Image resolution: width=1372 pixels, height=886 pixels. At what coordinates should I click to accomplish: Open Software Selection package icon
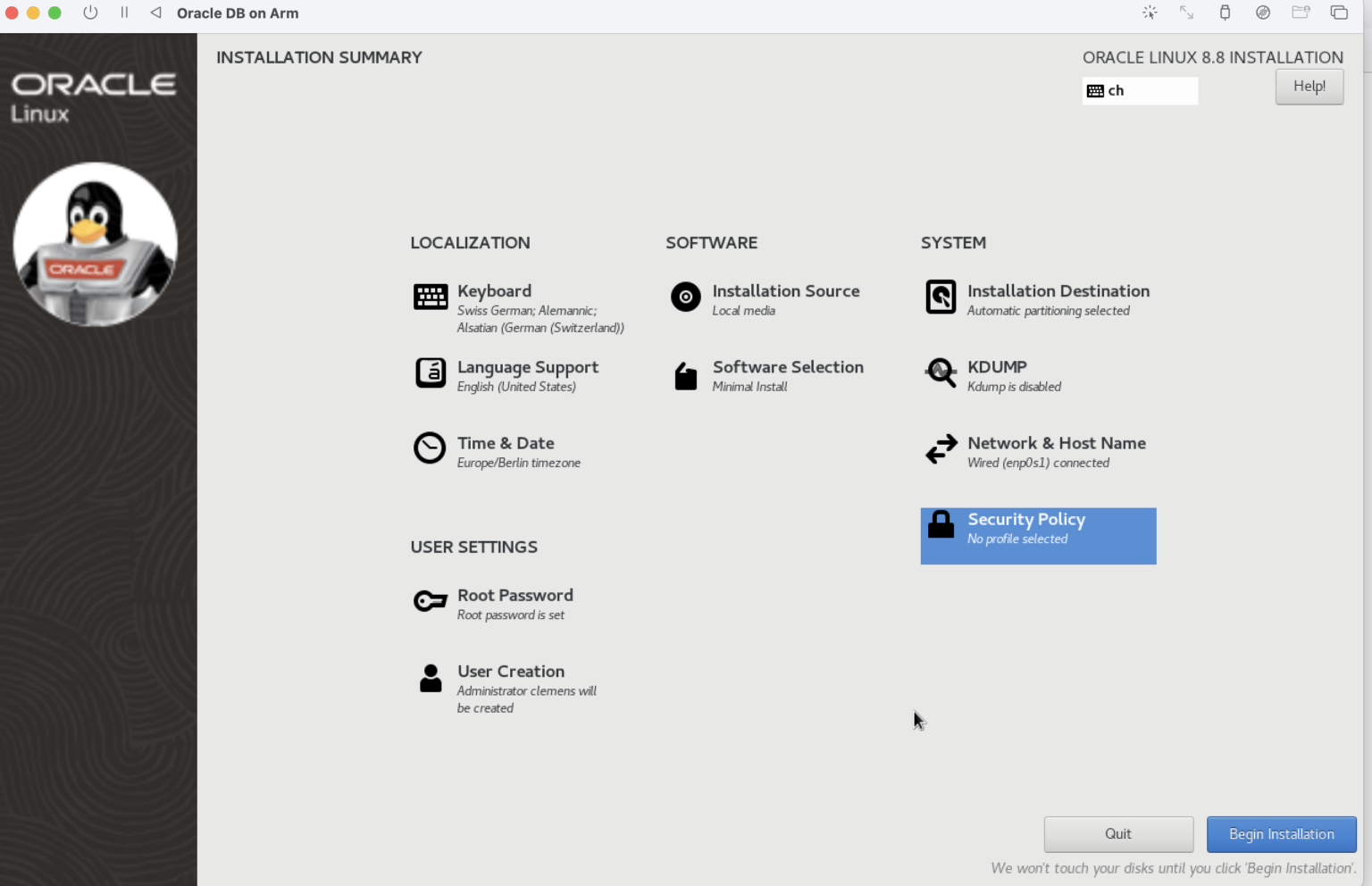[685, 376]
